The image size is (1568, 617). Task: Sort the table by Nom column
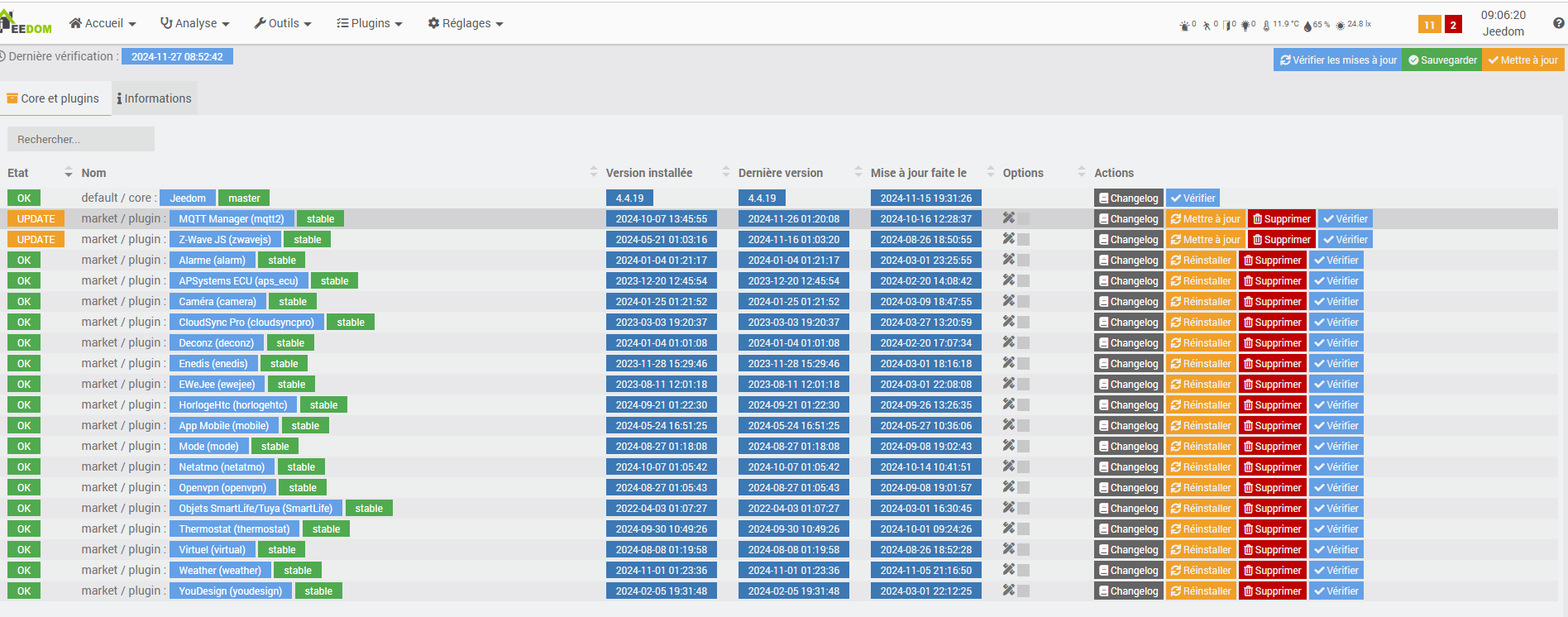point(339,173)
